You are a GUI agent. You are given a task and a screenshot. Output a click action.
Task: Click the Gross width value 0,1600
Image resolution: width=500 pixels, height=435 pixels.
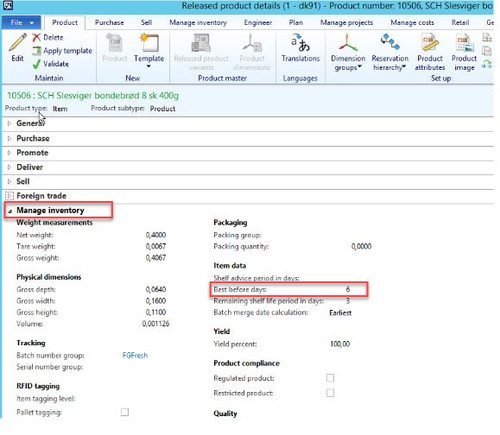pos(156,301)
